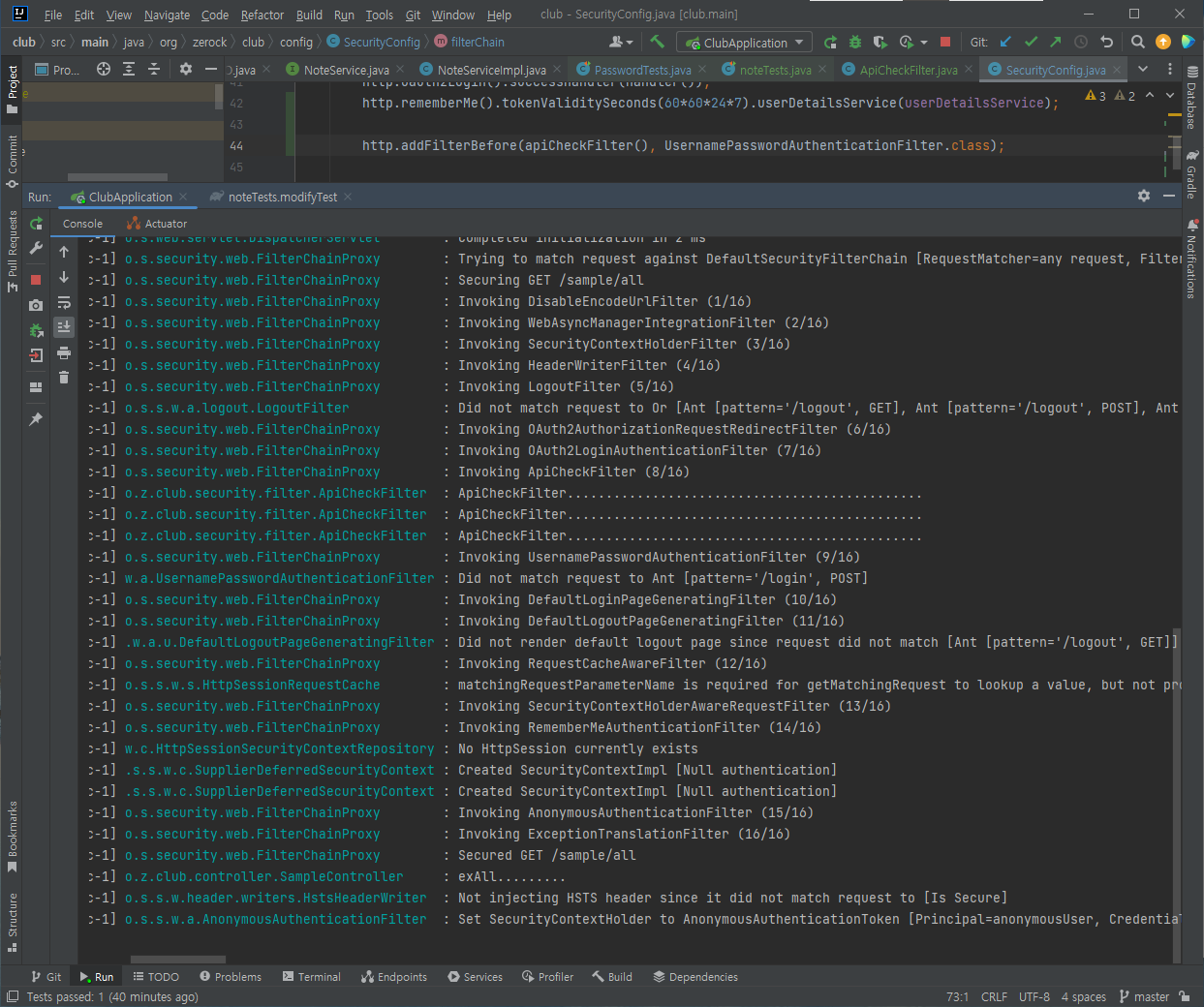Jump up the stack trace arrow
The width and height of the screenshot is (1204, 1007).
(x=64, y=252)
